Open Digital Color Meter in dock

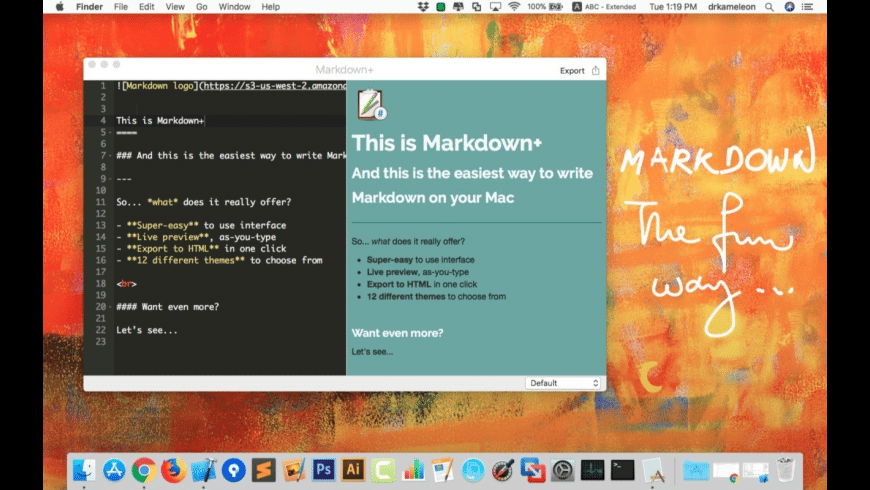[503, 470]
